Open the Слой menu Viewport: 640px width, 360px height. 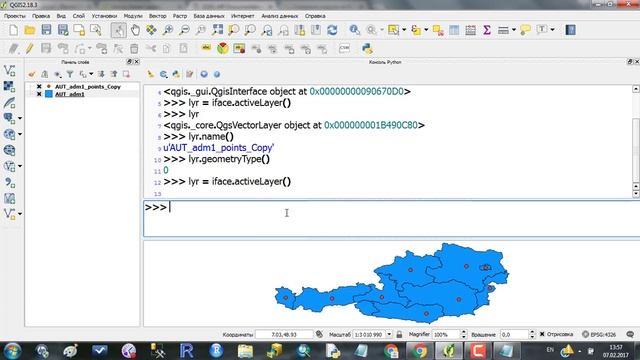point(79,16)
